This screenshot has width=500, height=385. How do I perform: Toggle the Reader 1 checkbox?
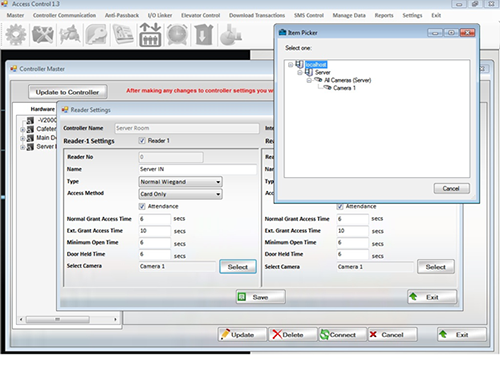click(142, 141)
